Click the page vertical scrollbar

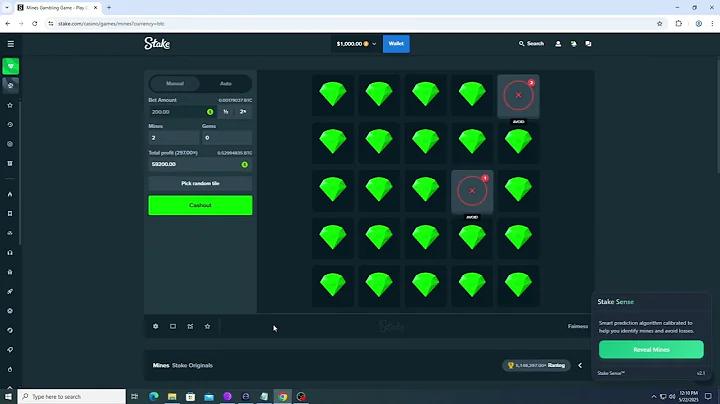(x=717, y=115)
